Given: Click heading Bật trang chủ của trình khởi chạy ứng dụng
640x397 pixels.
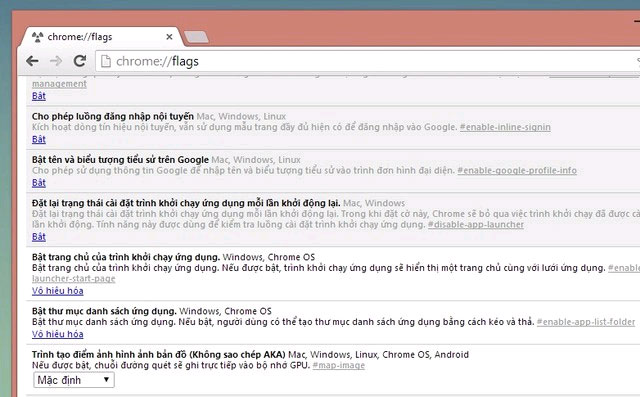Looking at the screenshot, I should point(126,257).
